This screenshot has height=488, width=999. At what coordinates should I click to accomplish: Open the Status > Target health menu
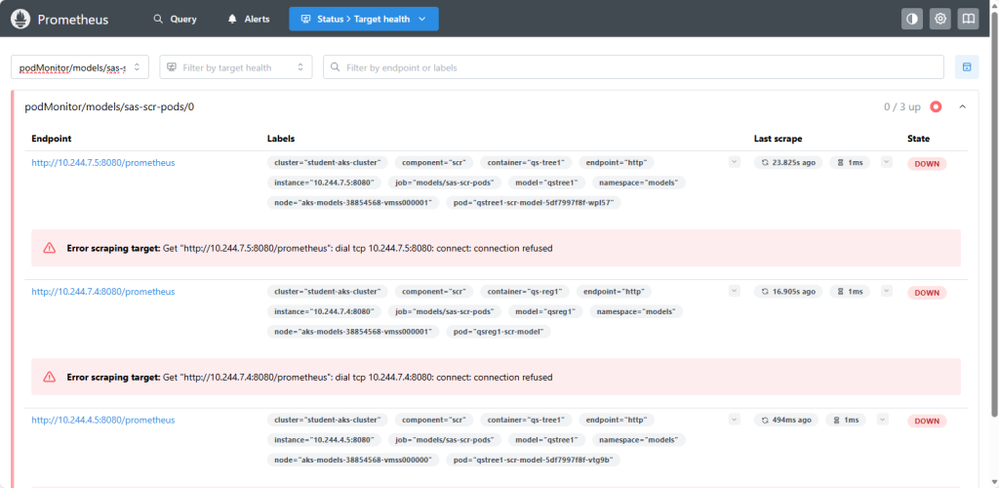tap(364, 19)
